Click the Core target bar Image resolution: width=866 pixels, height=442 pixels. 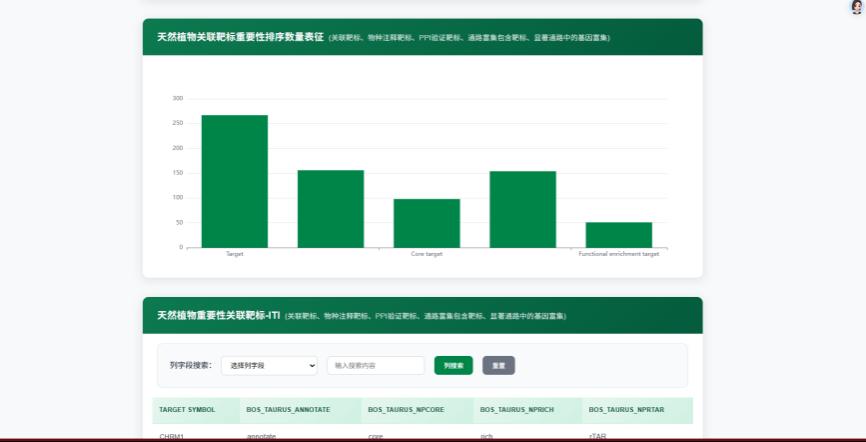(426, 223)
